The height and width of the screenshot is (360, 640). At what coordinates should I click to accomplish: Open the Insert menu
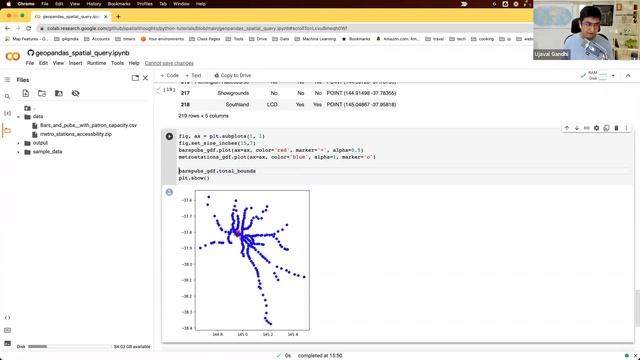click(76, 63)
